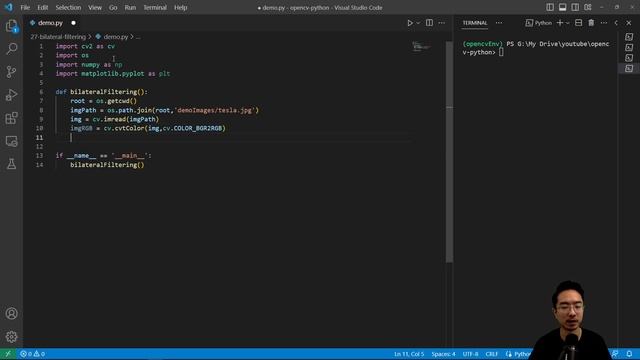The width and height of the screenshot is (640, 360).
Task: Open the Extensions view
Action: pyautogui.click(x=11, y=118)
